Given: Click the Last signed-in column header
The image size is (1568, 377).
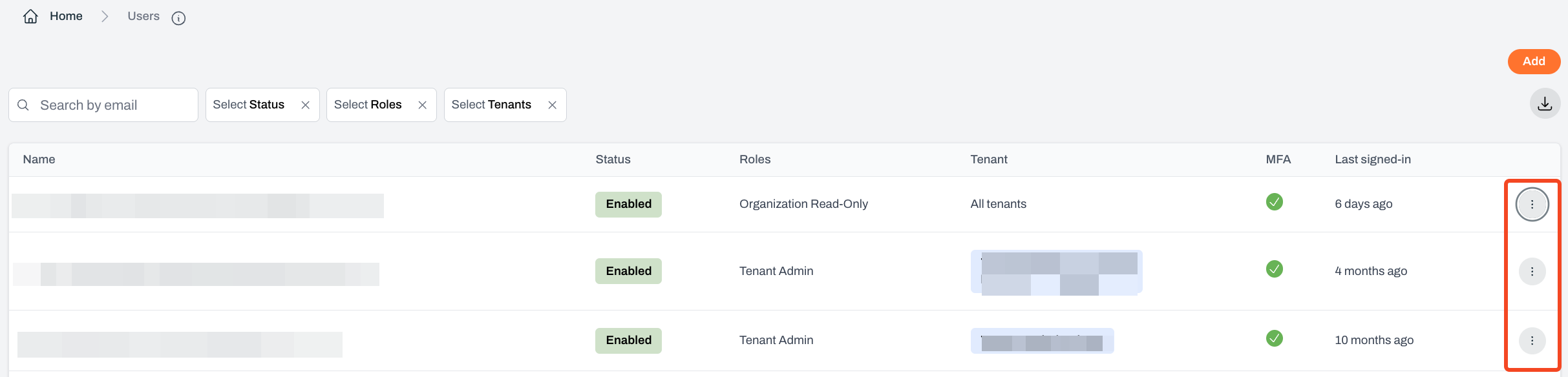Looking at the screenshot, I should (1373, 159).
